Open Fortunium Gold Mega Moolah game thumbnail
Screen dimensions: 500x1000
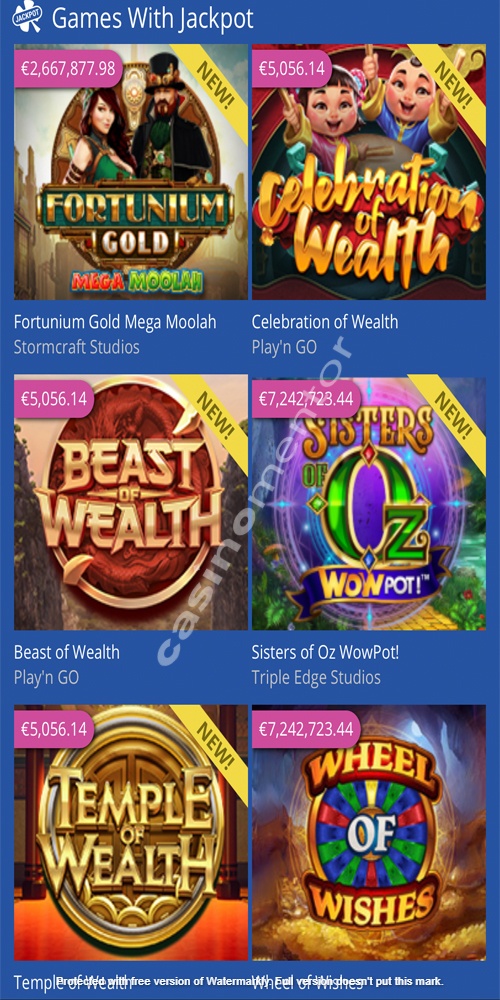(131, 172)
